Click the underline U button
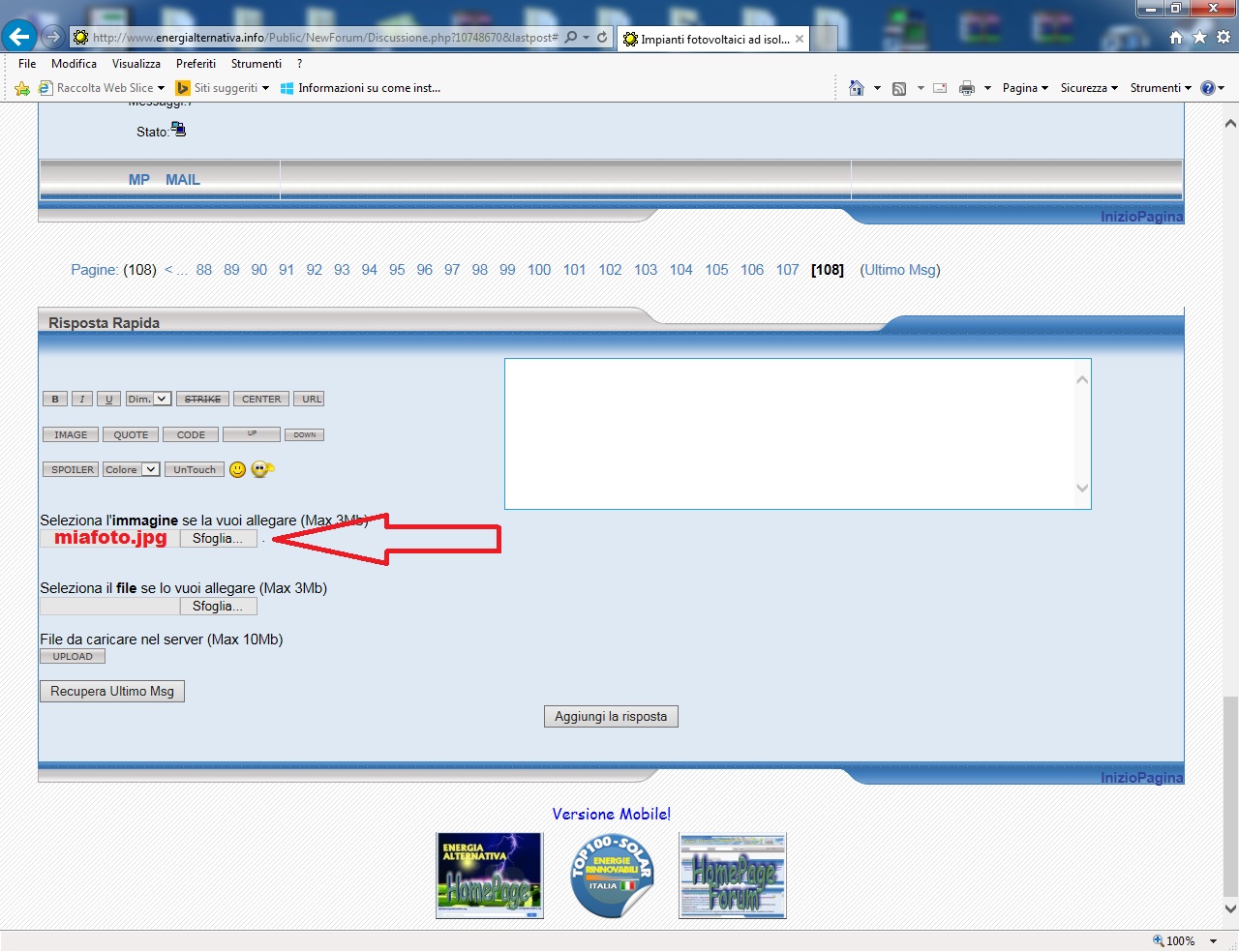1239x952 pixels. pos(108,400)
